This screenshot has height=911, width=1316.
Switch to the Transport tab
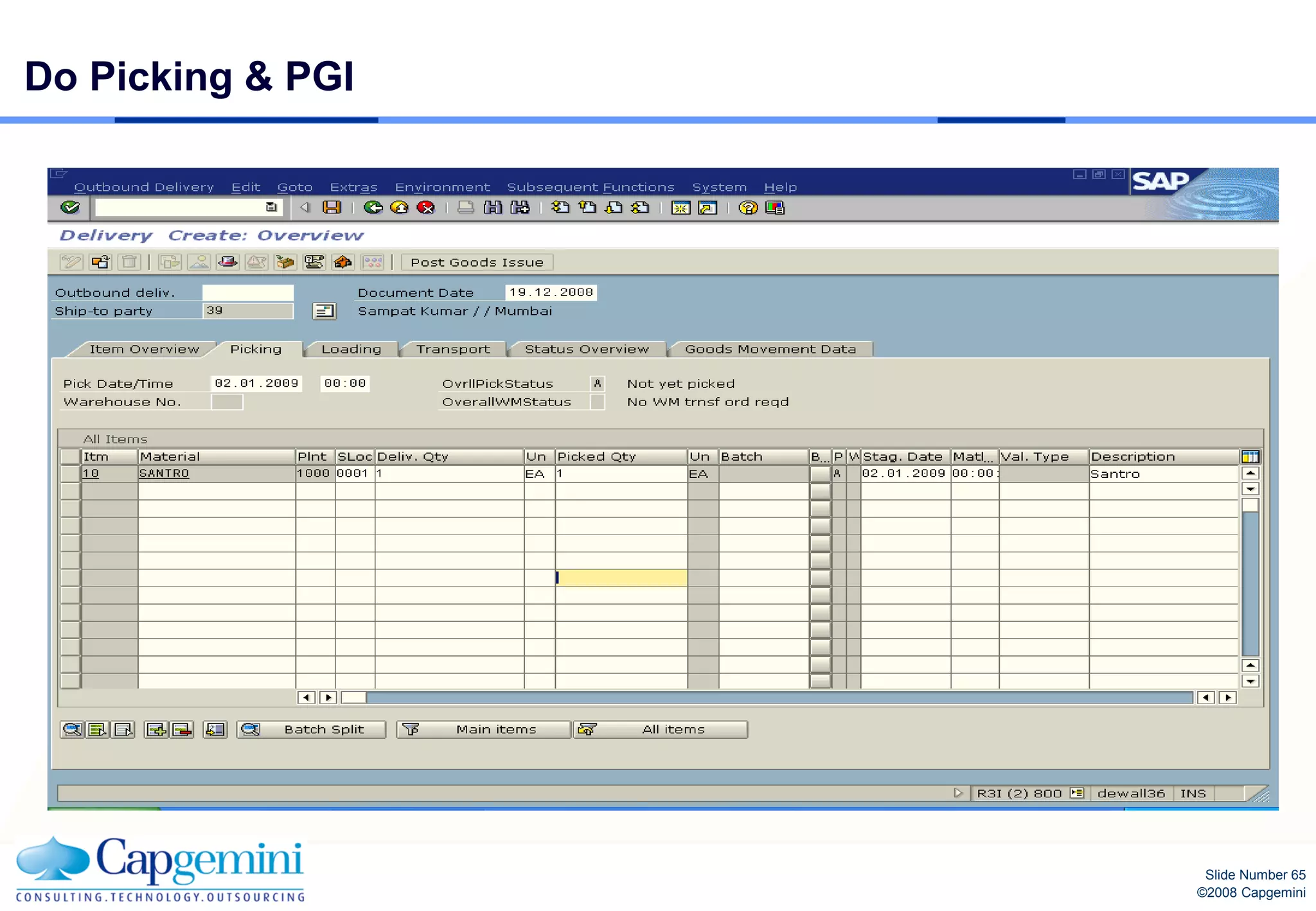click(x=453, y=349)
